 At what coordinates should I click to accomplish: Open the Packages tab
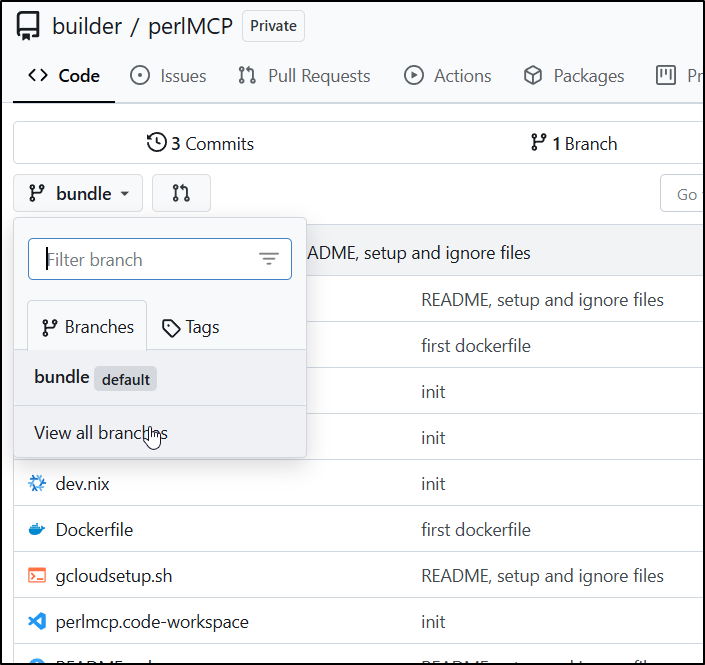tap(574, 76)
